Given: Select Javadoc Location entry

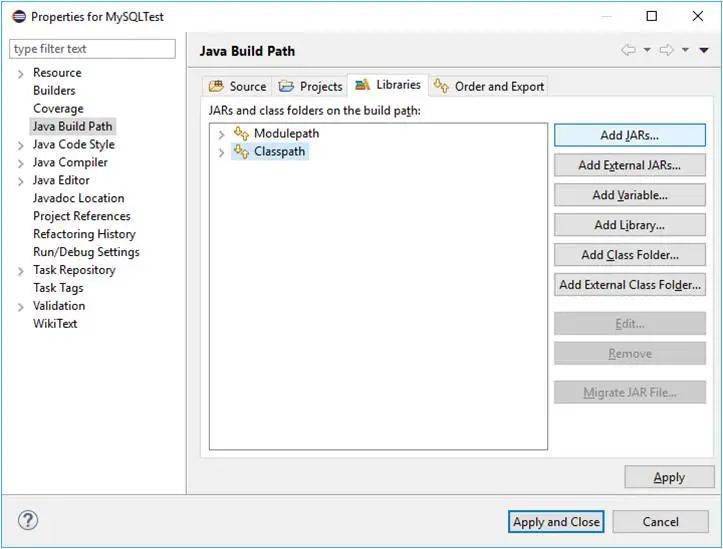Looking at the screenshot, I should click(x=78, y=198).
